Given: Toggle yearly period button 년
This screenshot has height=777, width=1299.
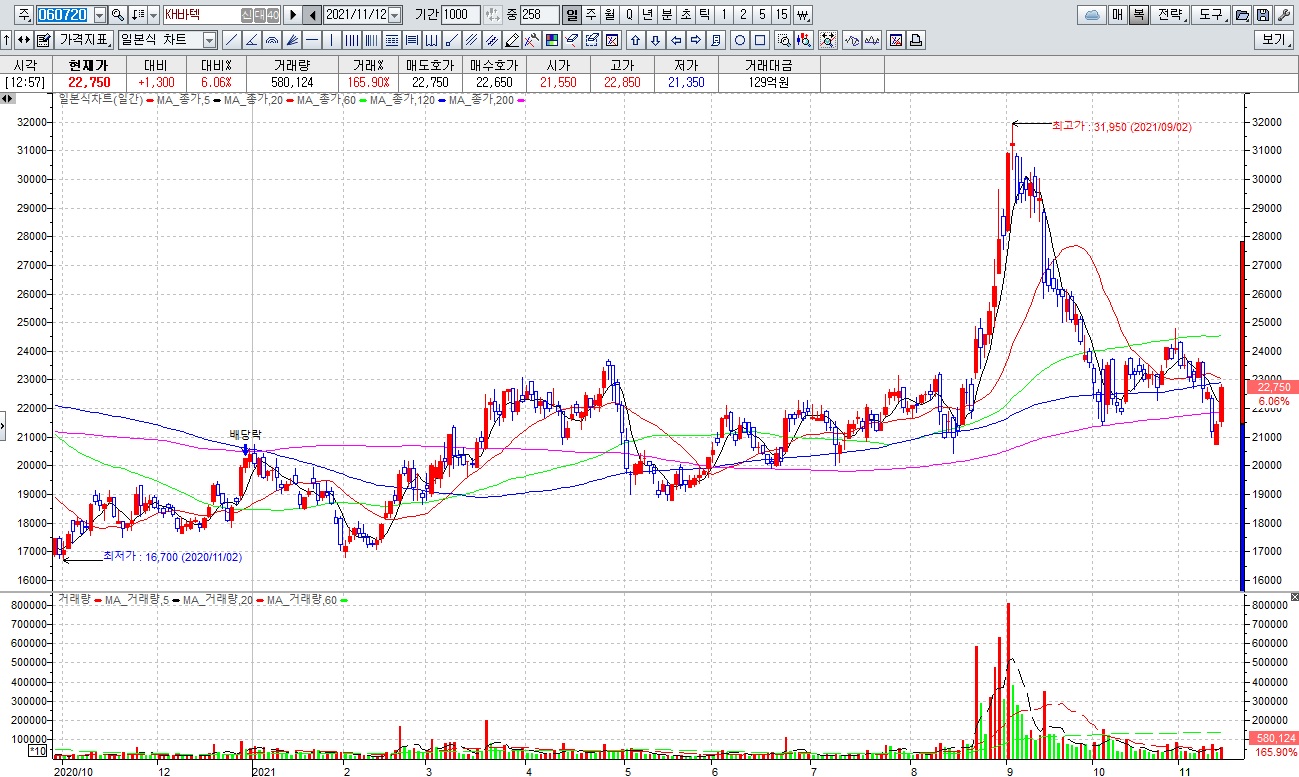Looking at the screenshot, I should [x=647, y=15].
